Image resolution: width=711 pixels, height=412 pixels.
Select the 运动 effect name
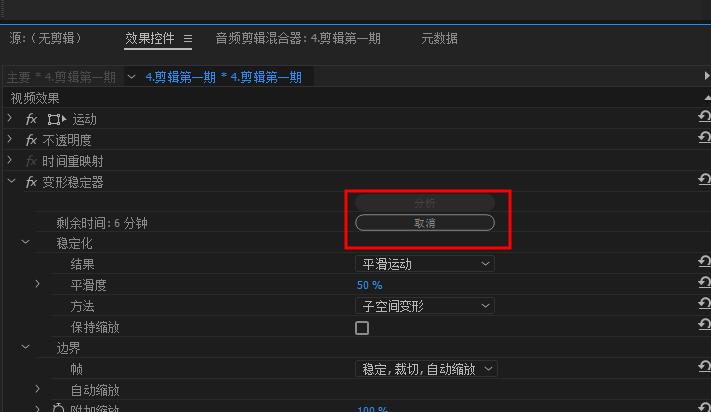(85, 119)
